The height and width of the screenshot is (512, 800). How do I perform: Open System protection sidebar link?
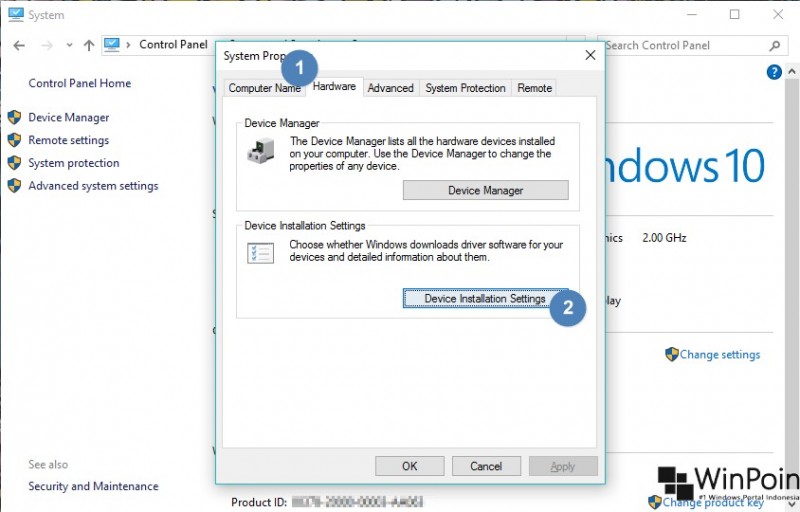[74, 163]
